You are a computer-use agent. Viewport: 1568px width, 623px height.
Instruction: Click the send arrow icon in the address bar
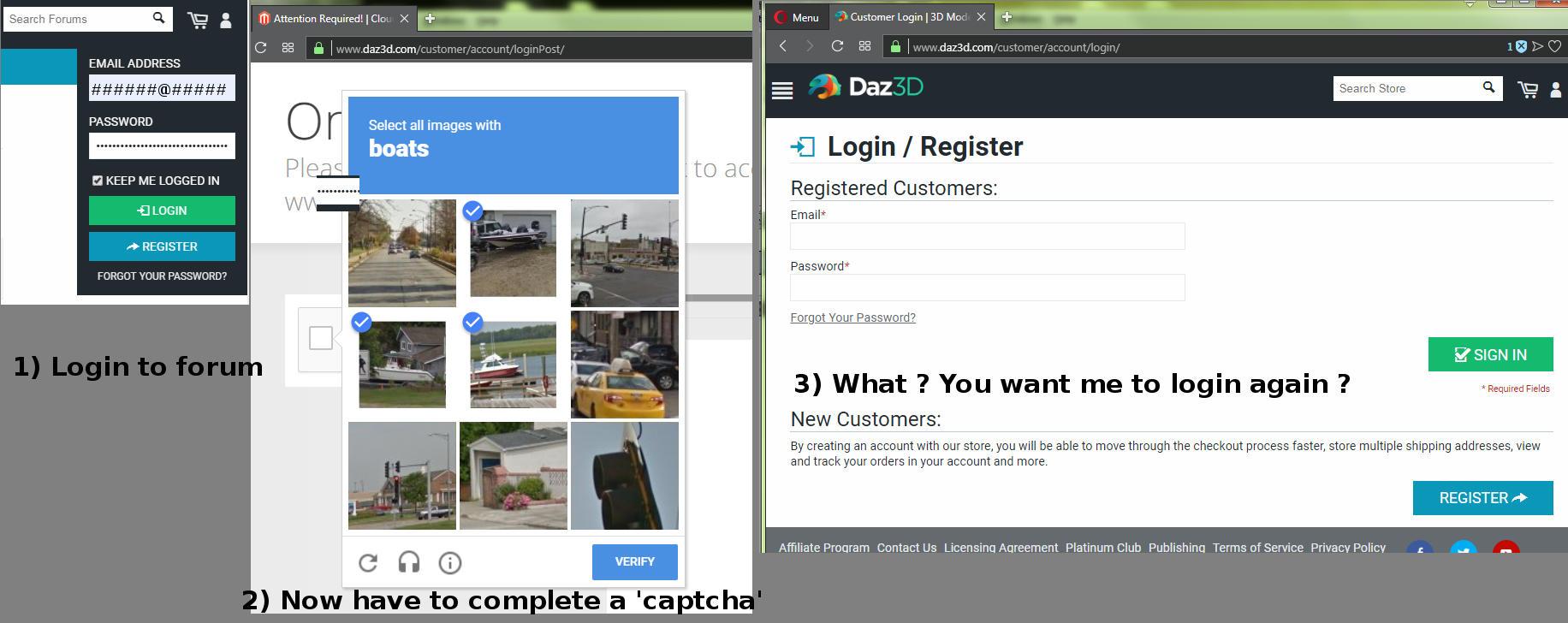[x=1538, y=46]
